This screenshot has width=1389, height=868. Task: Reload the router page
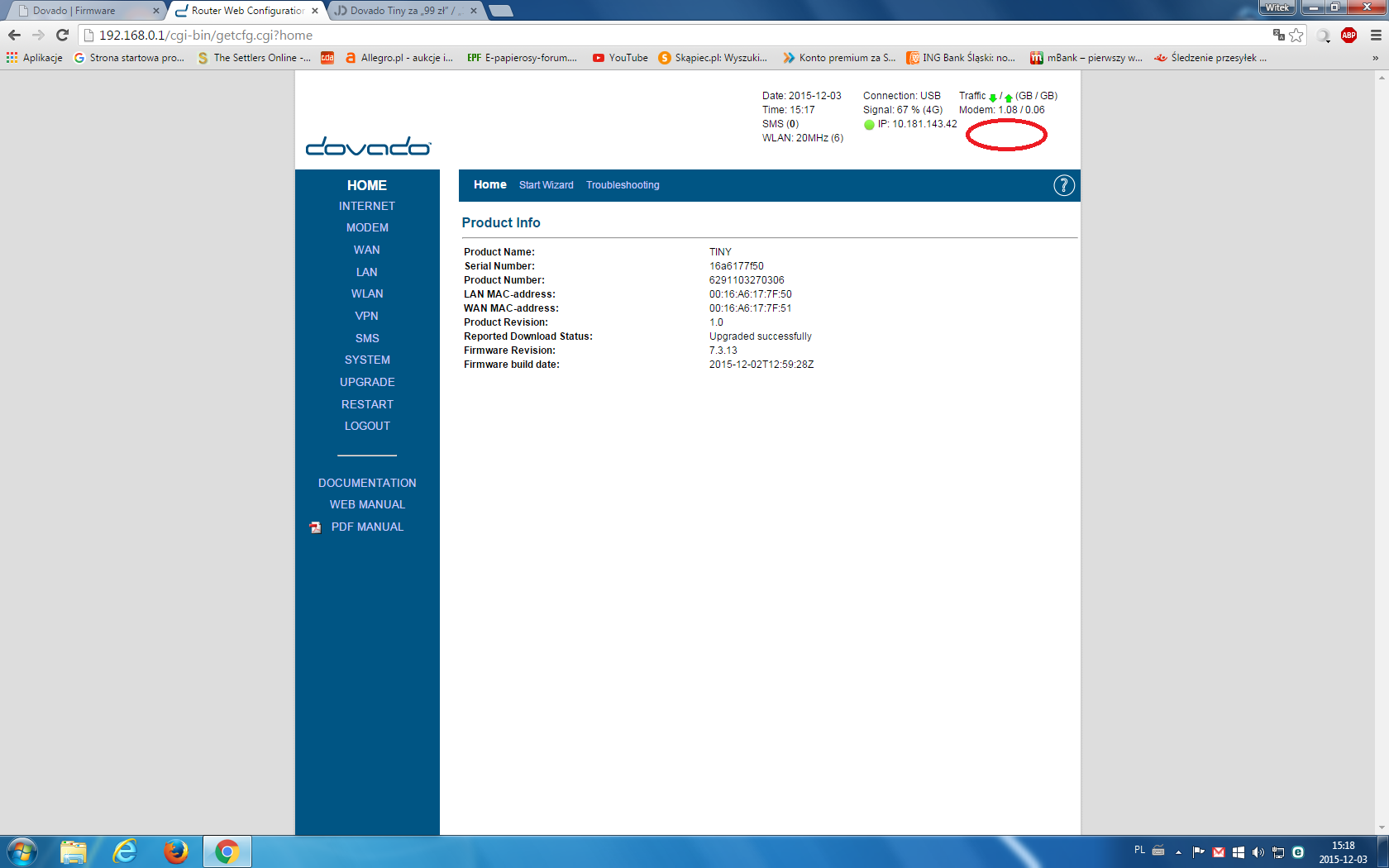tap(62, 35)
